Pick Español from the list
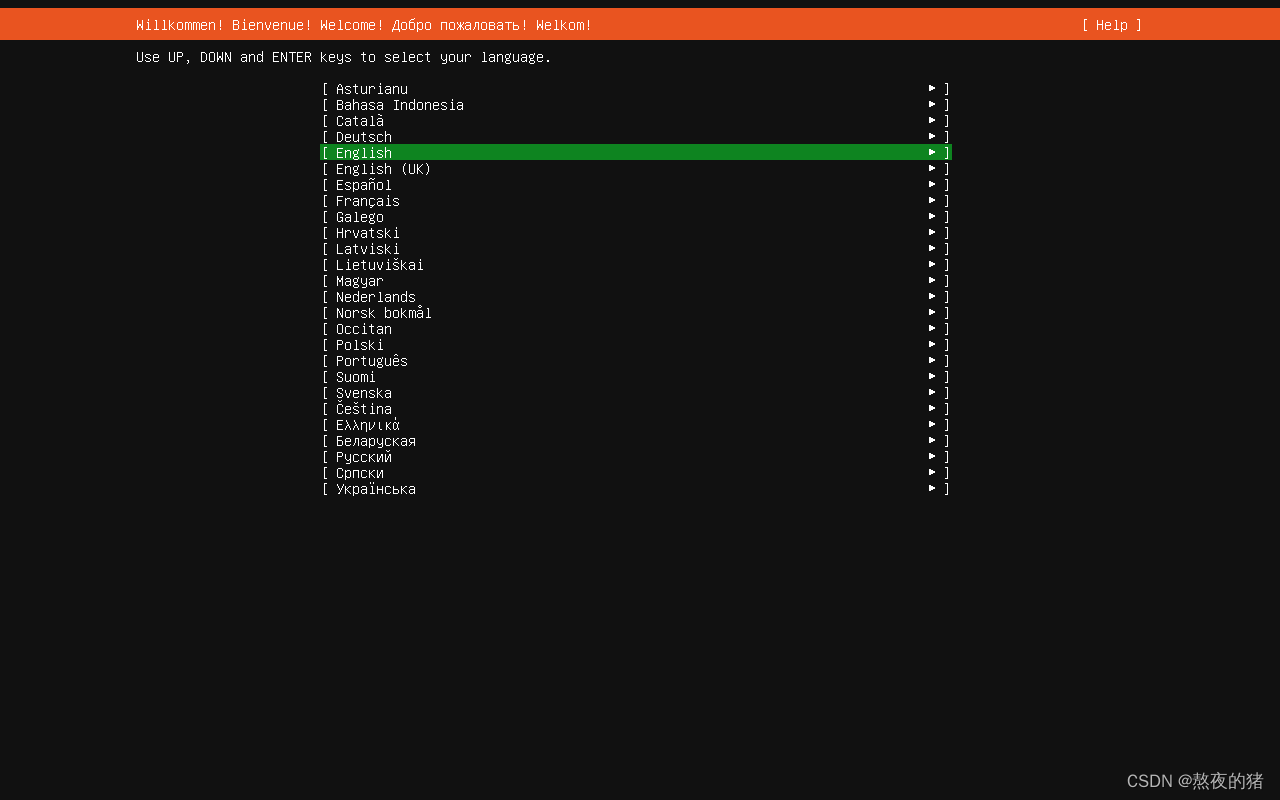 click(636, 184)
